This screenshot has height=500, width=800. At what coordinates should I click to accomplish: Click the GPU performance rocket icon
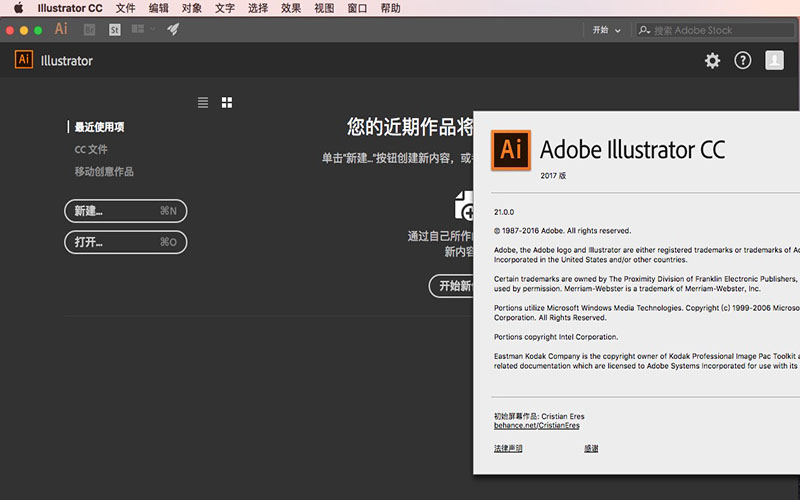(x=173, y=29)
